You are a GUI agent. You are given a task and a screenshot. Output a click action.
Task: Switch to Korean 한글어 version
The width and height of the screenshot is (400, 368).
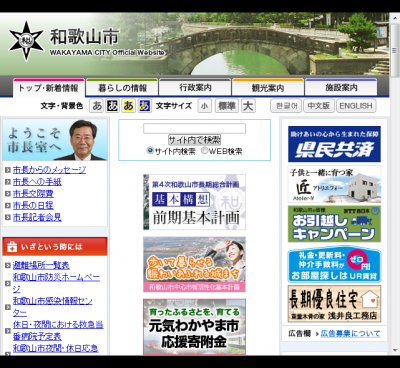tap(286, 106)
